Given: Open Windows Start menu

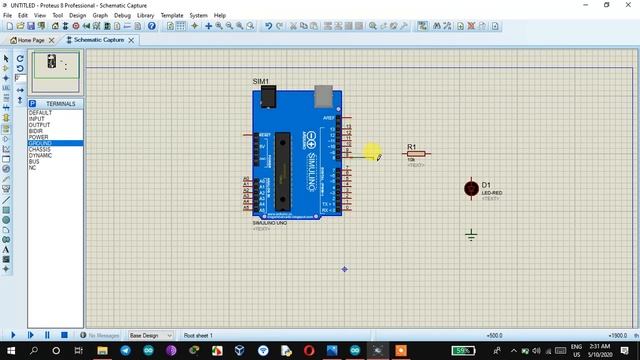Looking at the screenshot, I should click(x=11, y=351).
